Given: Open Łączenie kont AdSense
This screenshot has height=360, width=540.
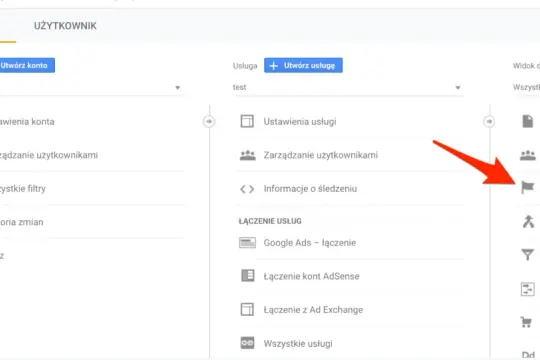Looking at the screenshot, I should [311, 276].
